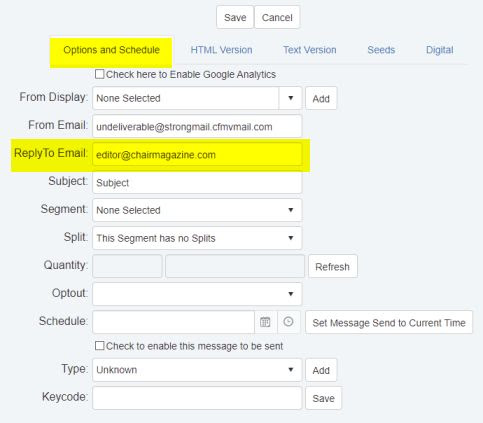Open the Seeds tab
This screenshot has height=423, width=483.
(381, 50)
